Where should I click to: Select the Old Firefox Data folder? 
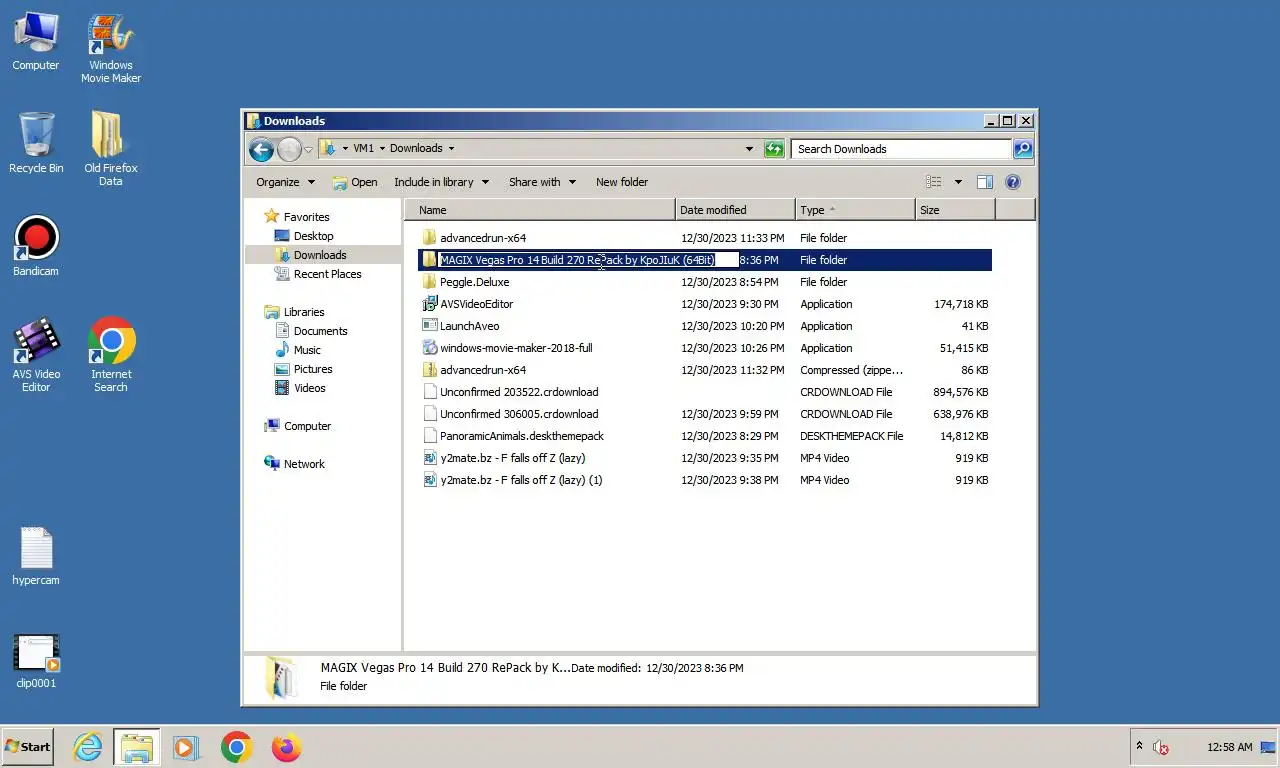click(110, 148)
